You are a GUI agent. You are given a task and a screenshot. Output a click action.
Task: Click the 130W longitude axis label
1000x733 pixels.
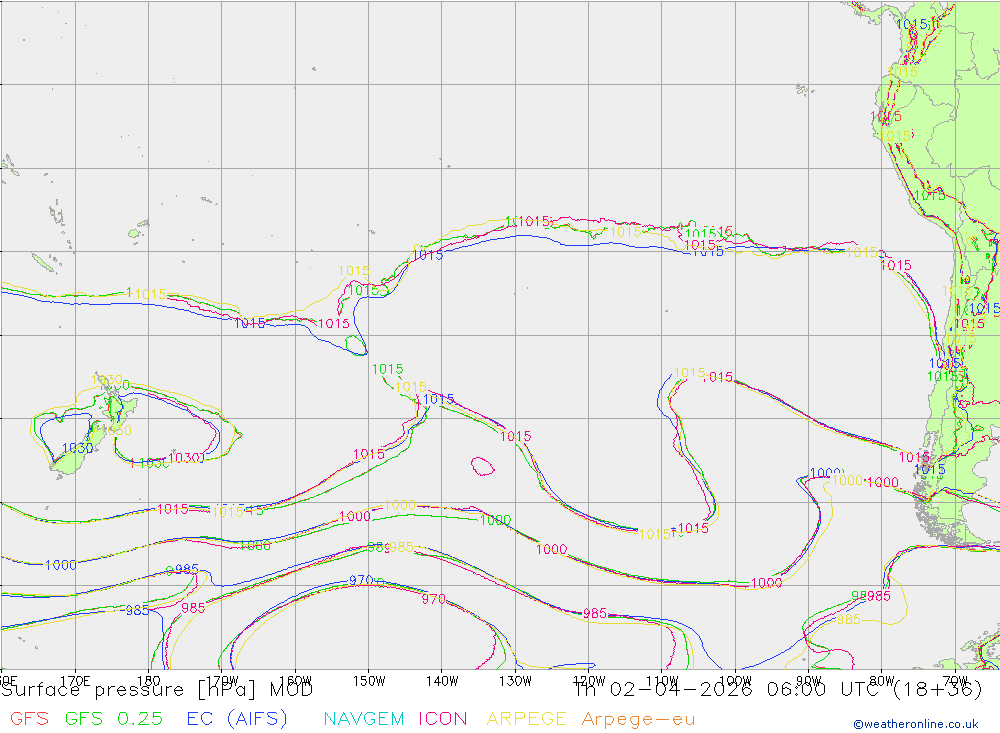[515, 681]
